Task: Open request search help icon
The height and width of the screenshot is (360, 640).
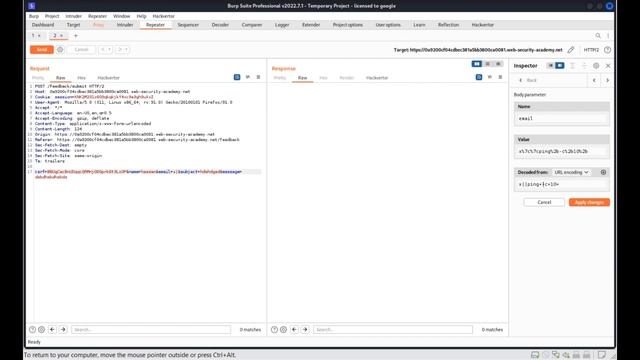Action: (x=32, y=329)
